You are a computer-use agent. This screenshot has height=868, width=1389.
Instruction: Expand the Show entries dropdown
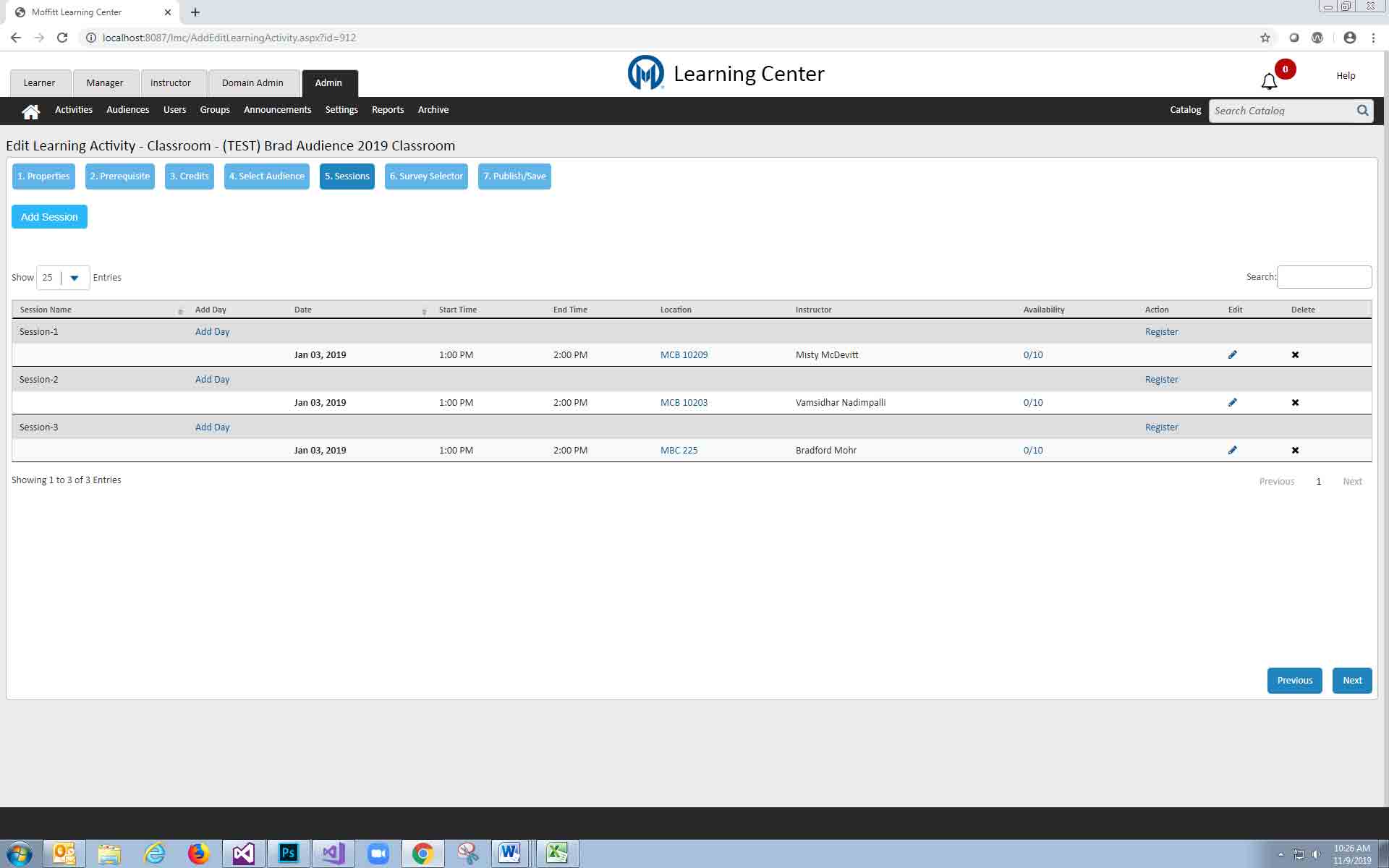[x=73, y=278]
